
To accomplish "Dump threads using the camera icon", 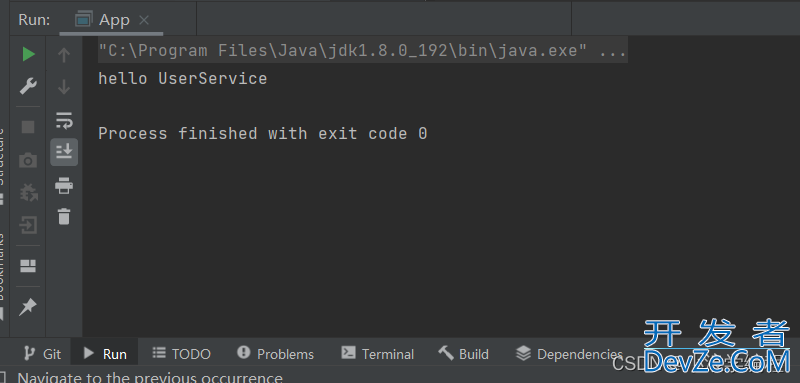I will pyautogui.click(x=28, y=161).
